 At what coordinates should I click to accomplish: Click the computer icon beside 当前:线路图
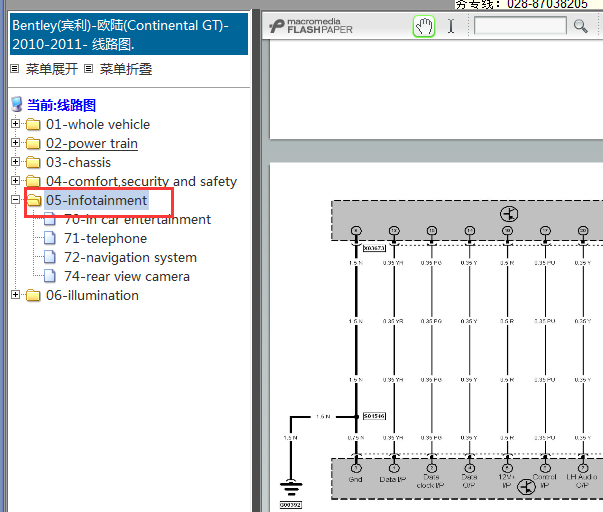coord(17,104)
